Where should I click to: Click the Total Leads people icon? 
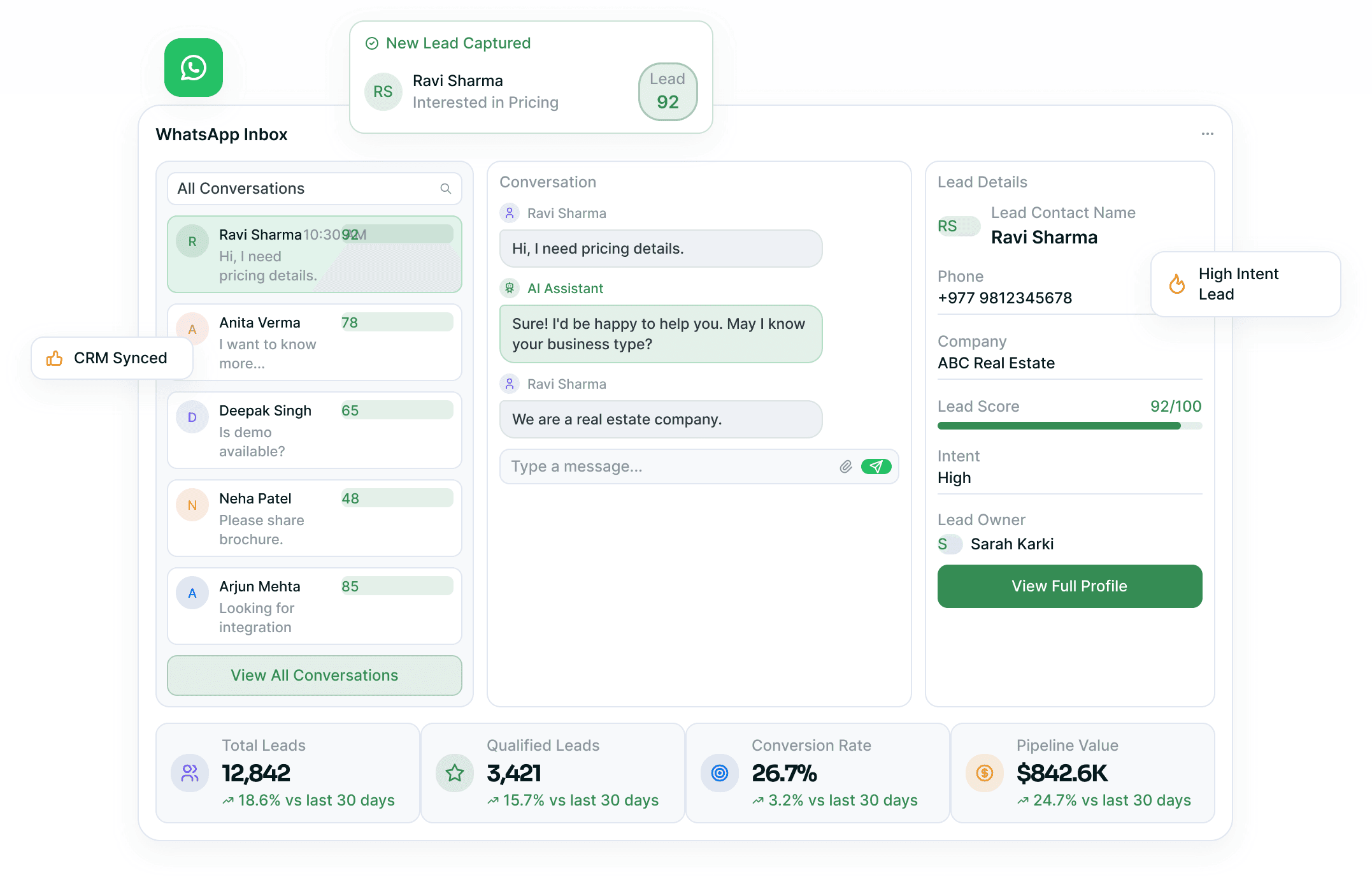point(190,773)
